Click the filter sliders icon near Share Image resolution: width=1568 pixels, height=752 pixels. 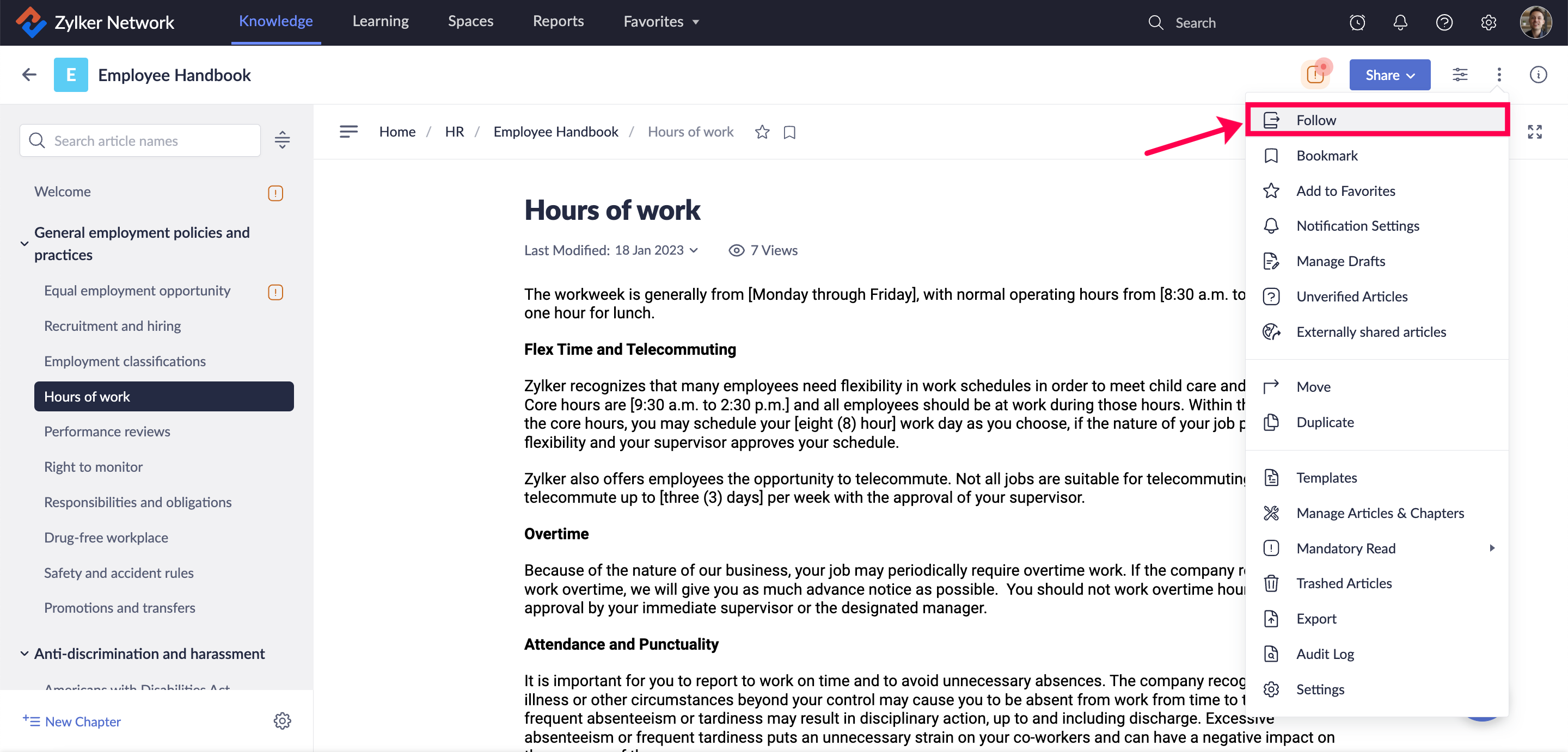1460,75
